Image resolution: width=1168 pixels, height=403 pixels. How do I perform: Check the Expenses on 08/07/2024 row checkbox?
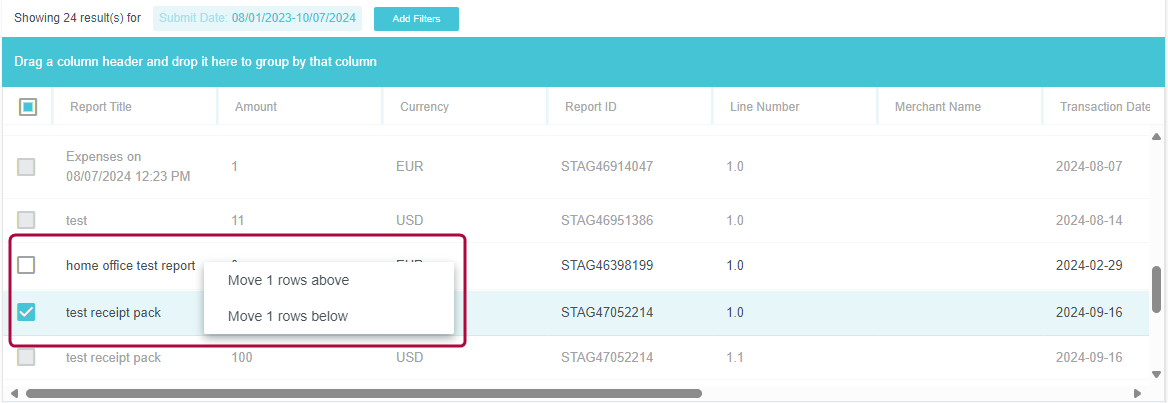coord(27,167)
